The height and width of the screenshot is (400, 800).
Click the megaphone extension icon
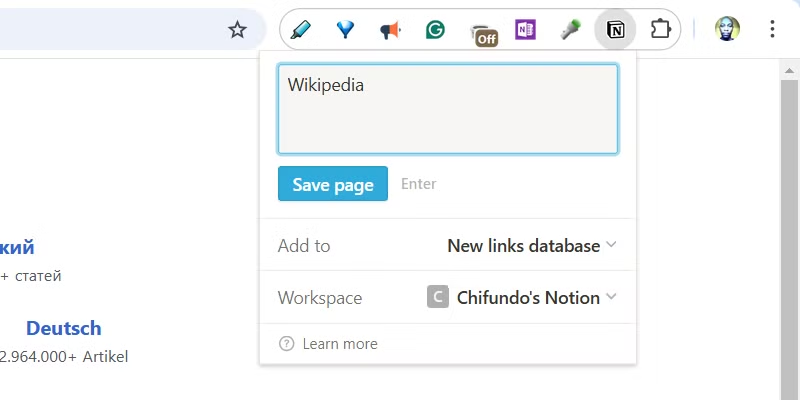point(390,30)
